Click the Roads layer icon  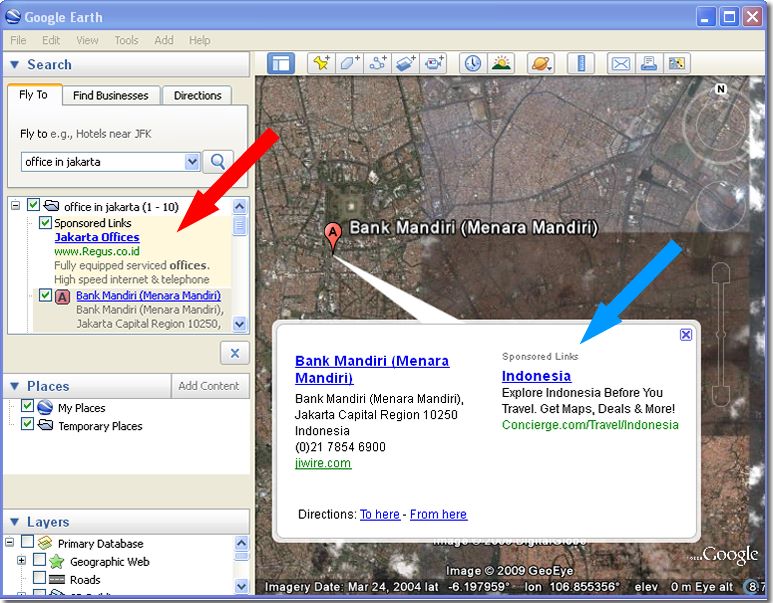(x=57, y=579)
